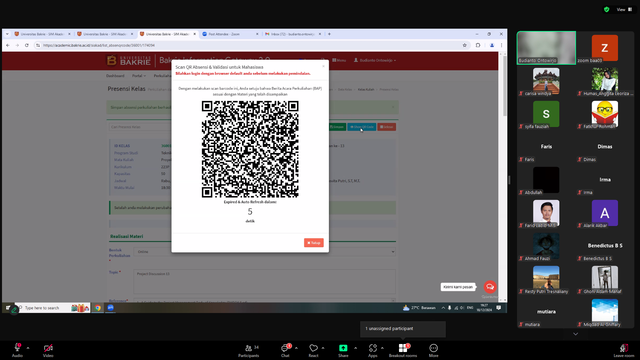Viewport: 640px width, 360px height.
Task: Open Zoom from Windows taskbar
Action: click(x=110, y=308)
